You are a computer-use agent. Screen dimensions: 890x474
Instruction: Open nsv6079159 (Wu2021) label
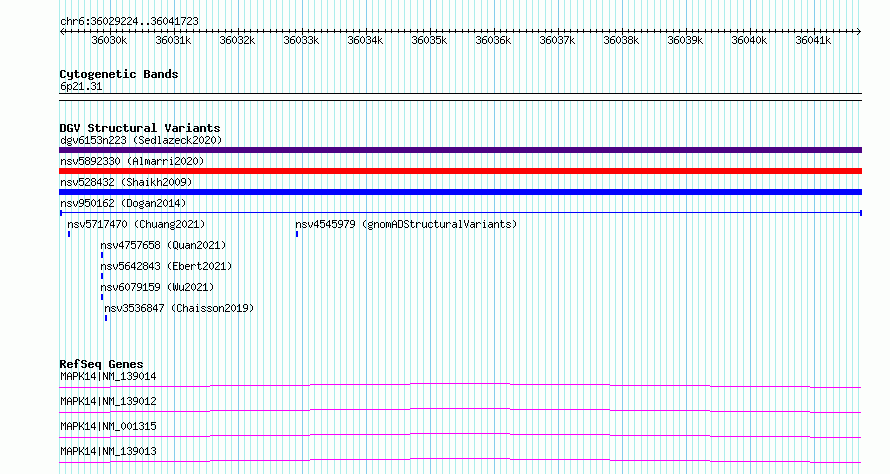[x=157, y=287]
